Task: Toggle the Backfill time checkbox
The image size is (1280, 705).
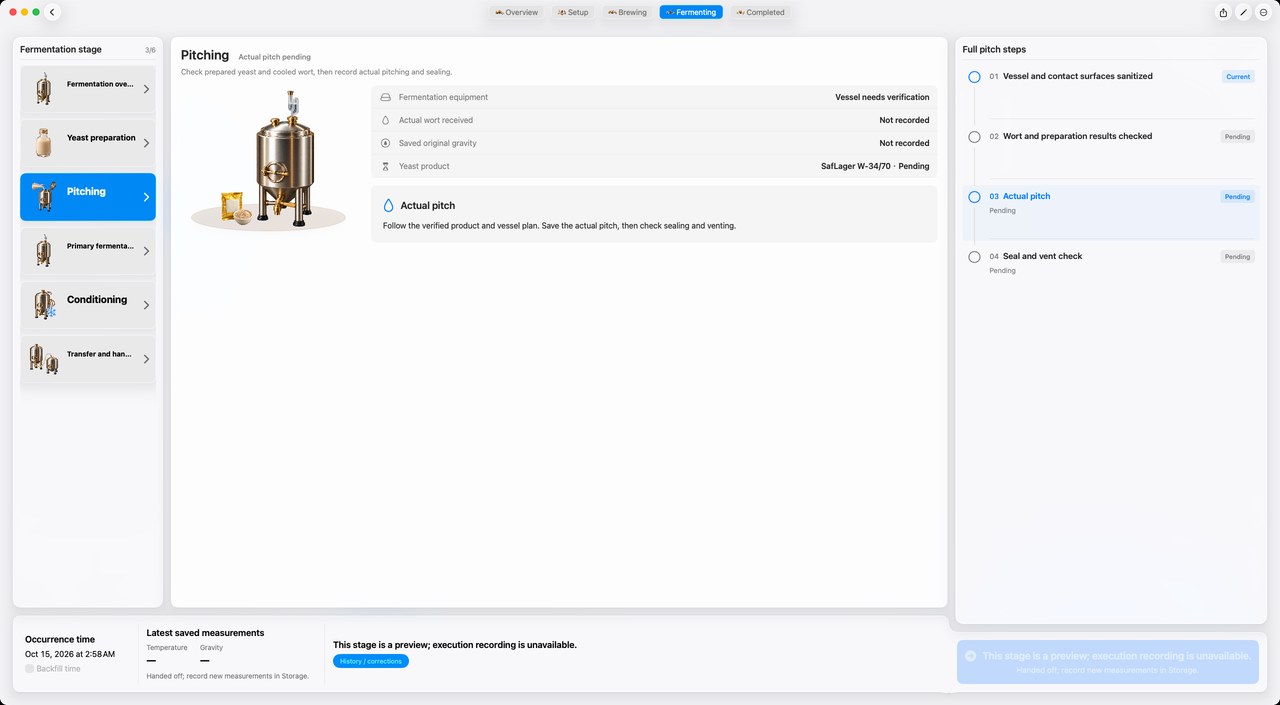Action: [29, 669]
